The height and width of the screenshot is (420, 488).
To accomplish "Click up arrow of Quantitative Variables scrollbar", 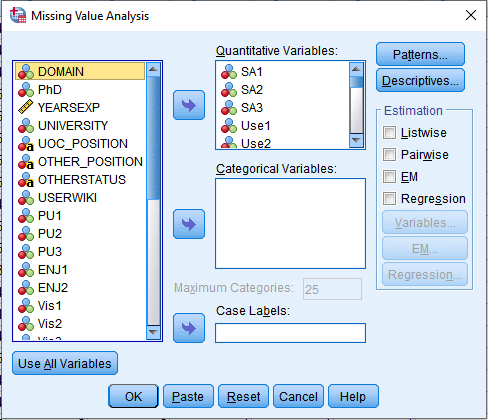I will click(356, 69).
